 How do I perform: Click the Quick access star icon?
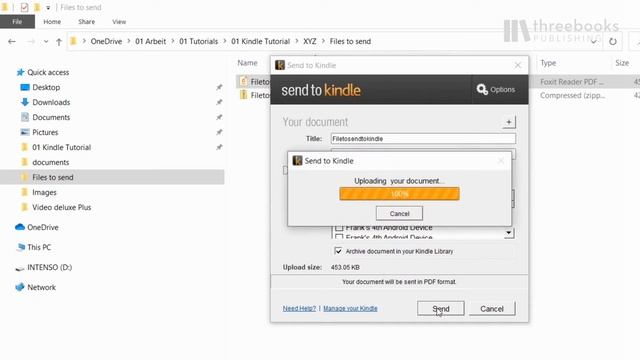[20, 72]
